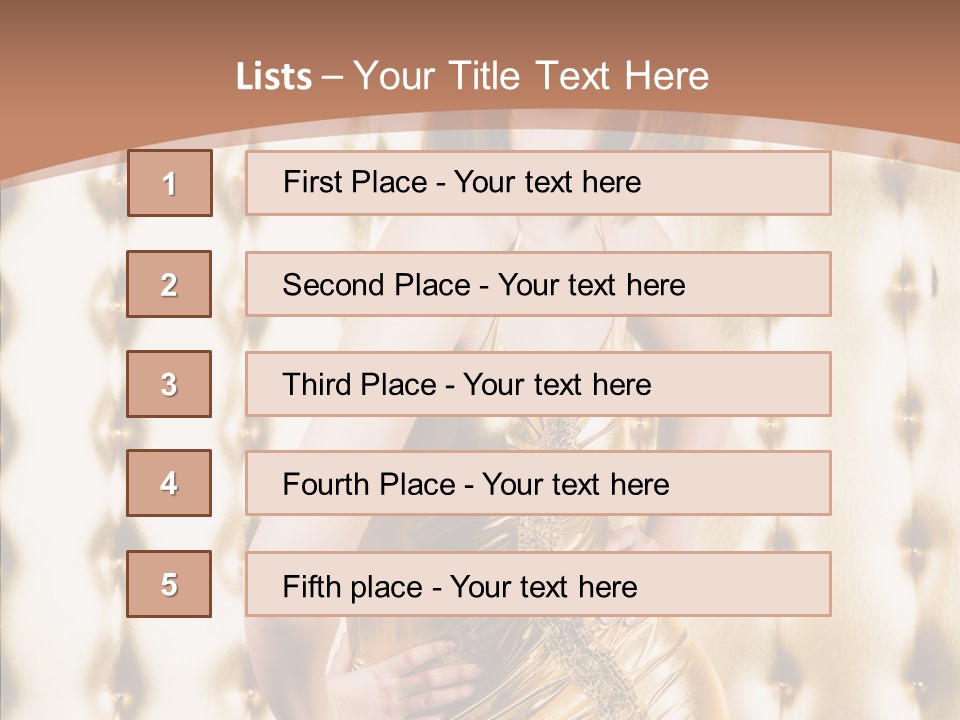Click 'Your text here' in fifth row
Screen dimensions: 960x720
543,586
